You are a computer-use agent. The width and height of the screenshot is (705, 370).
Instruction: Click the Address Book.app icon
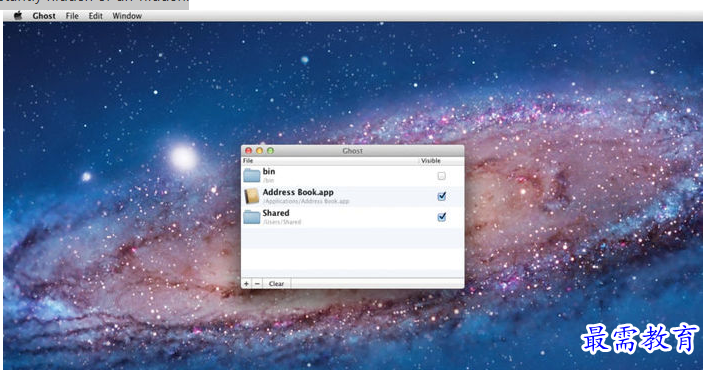(252, 196)
